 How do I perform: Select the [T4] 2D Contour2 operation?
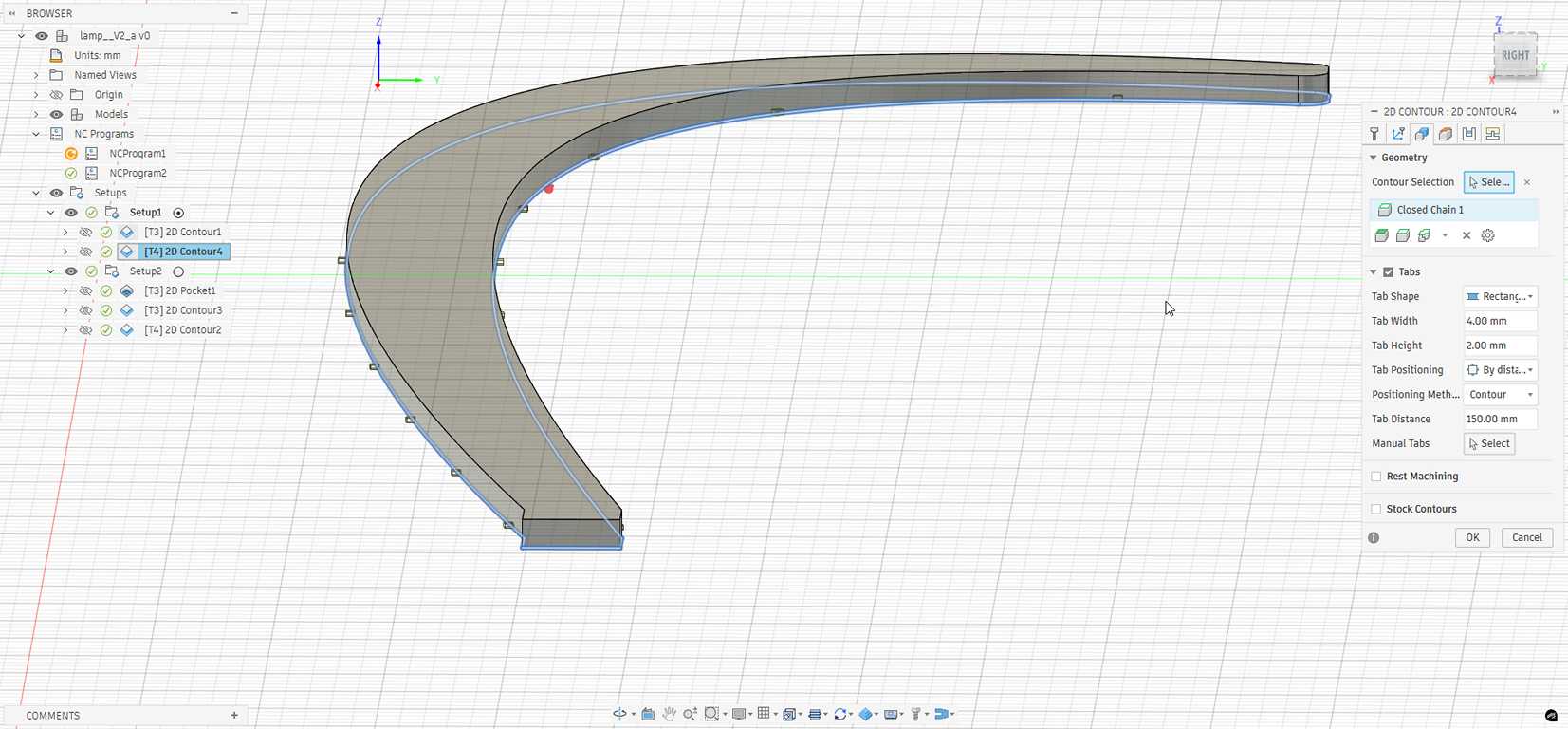point(182,330)
